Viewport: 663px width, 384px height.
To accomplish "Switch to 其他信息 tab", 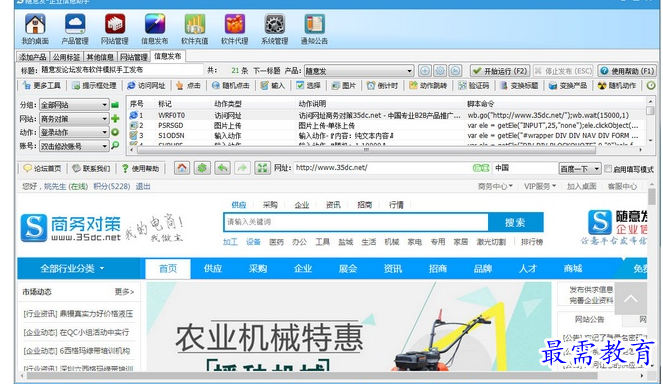I will 100,57.
